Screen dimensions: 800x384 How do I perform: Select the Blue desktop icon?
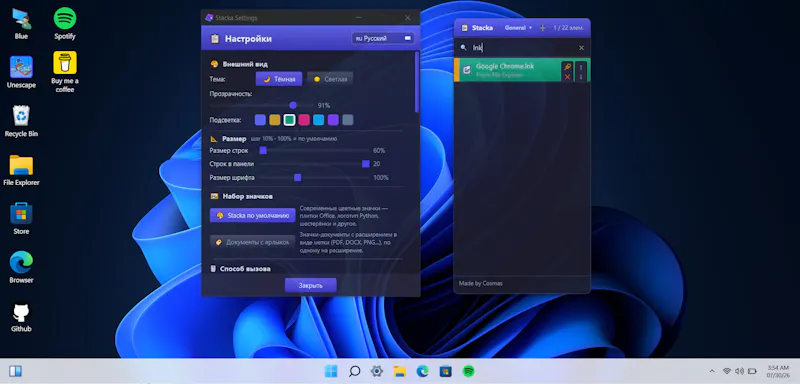[x=21, y=23]
